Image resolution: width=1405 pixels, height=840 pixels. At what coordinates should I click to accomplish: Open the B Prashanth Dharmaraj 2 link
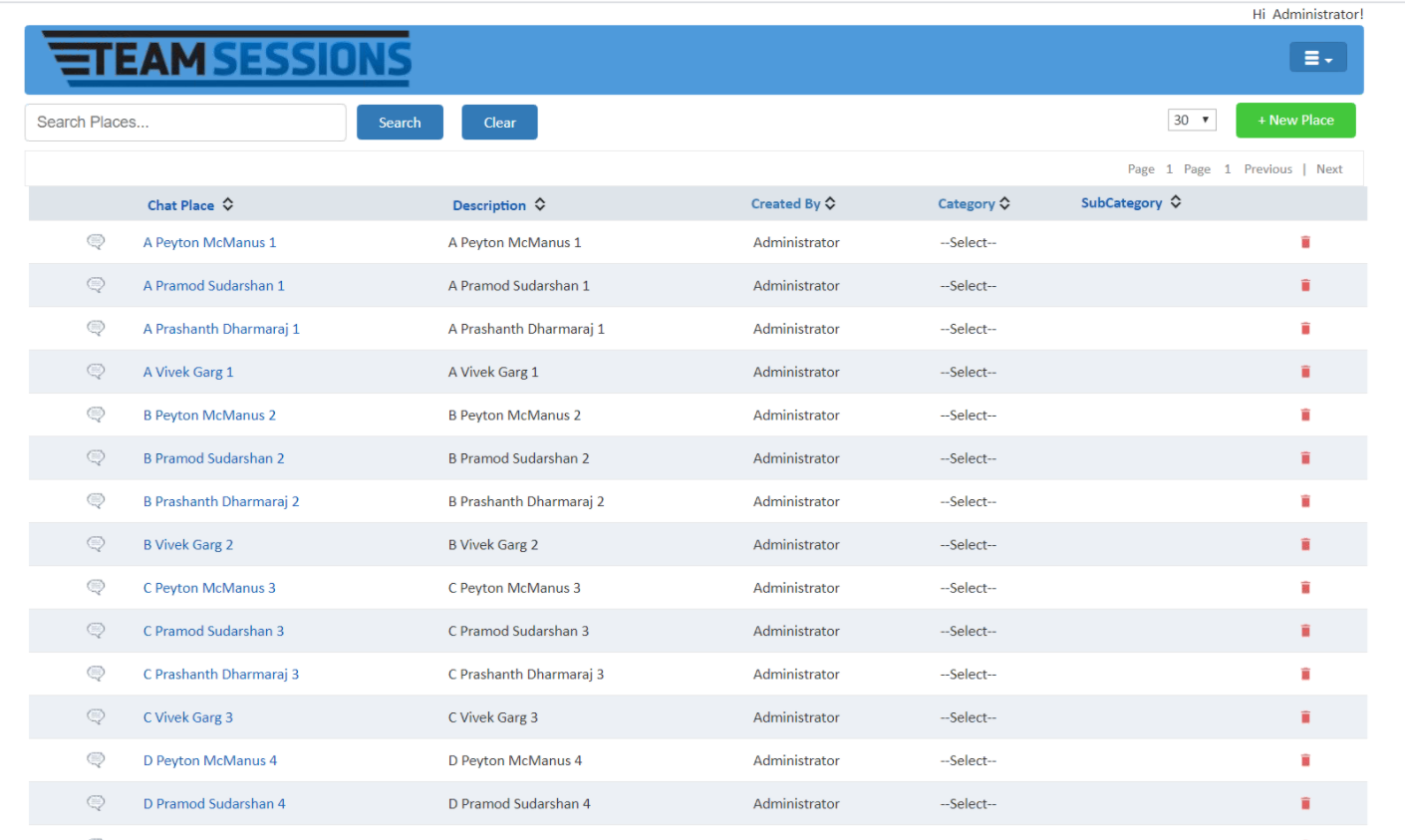pyautogui.click(x=221, y=501)
